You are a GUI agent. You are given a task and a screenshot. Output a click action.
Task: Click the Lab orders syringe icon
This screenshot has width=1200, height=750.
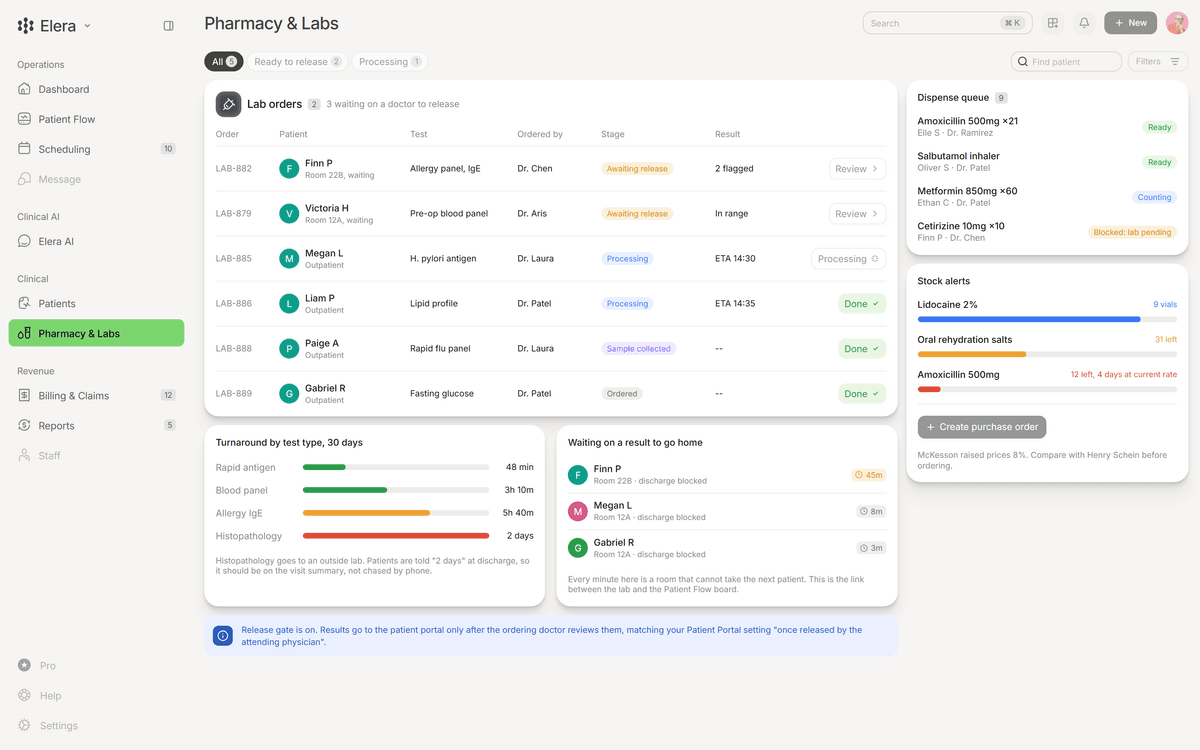(228, 104)
